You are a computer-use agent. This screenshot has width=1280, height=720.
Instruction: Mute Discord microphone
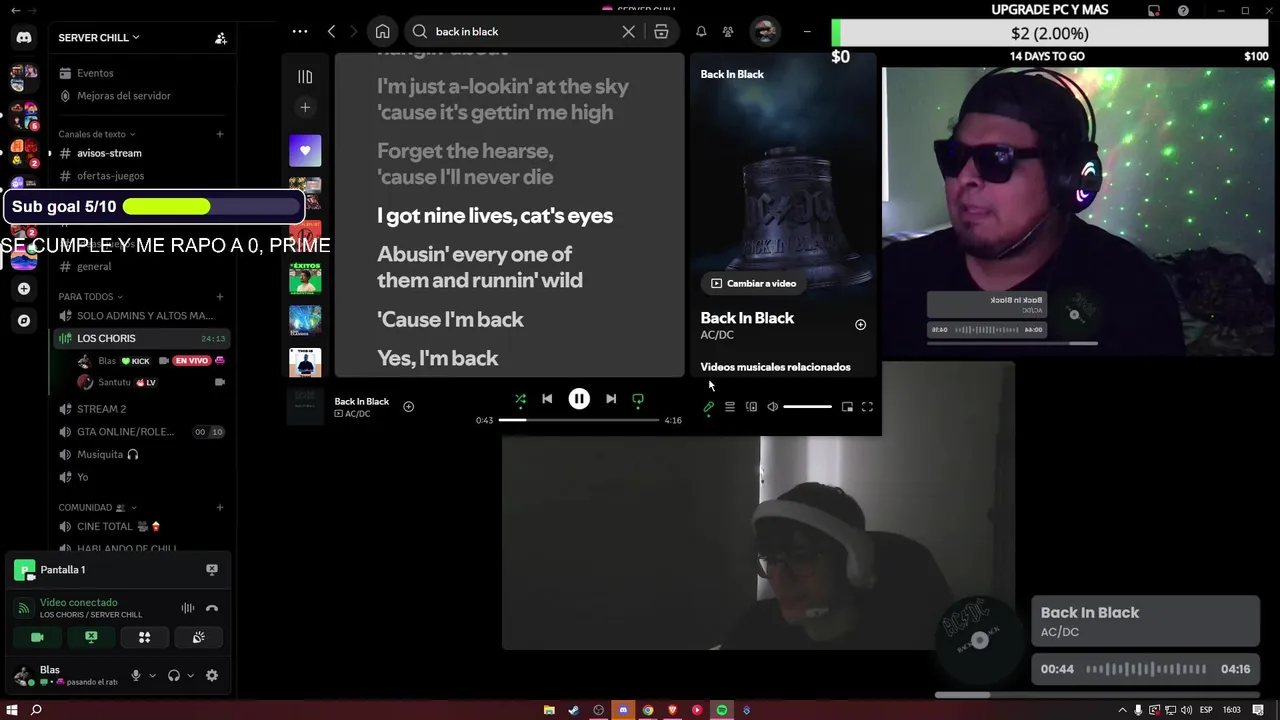pyautogui.click(x=136, y=676)
